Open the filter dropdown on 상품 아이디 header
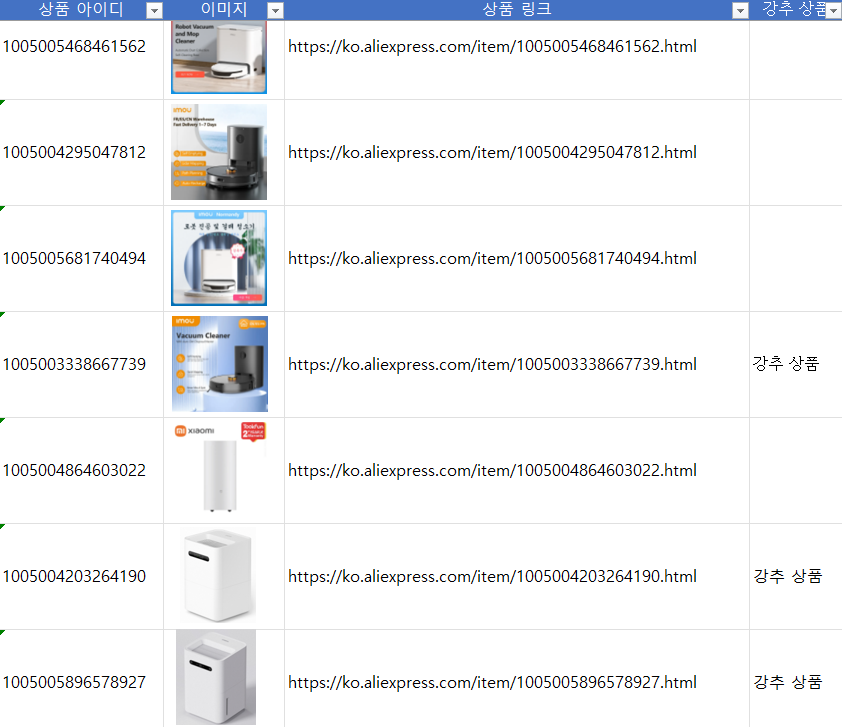Image resolution: width=842 pixels, height=727 pixels. (x=153, y=10)
